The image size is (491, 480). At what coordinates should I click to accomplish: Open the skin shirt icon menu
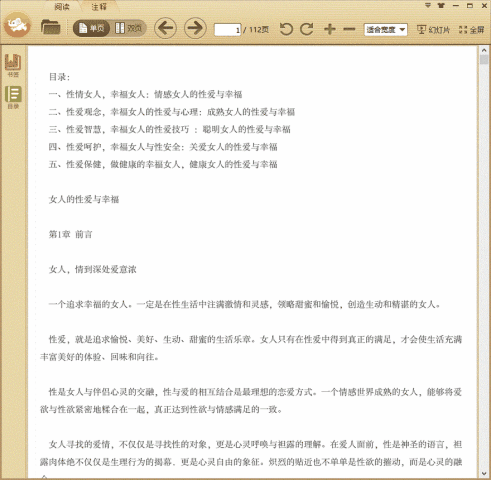[x=441, y=5]
